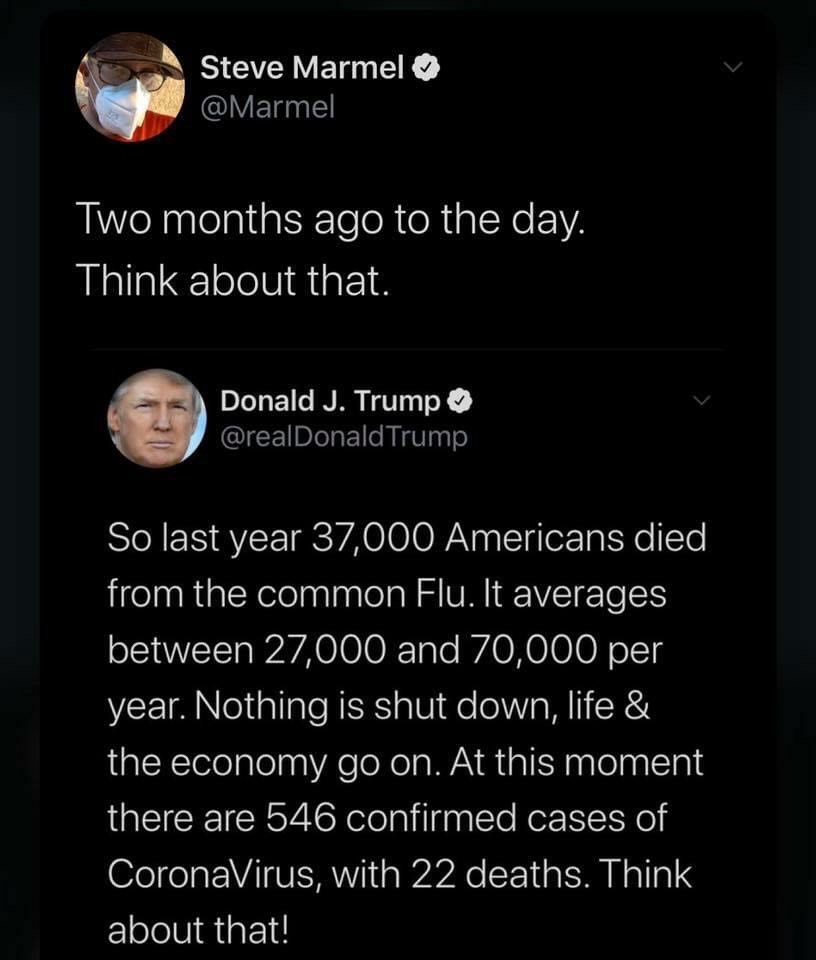Click Donald J. Trump's avatar in the quoted tweet

tap(157, 418)
